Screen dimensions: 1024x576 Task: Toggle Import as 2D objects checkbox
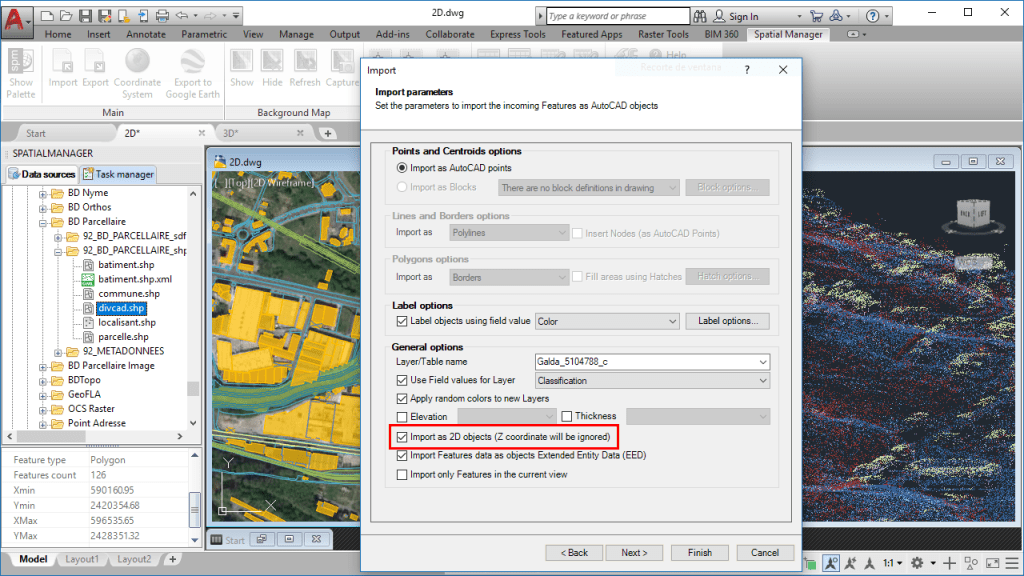(402, 437)
